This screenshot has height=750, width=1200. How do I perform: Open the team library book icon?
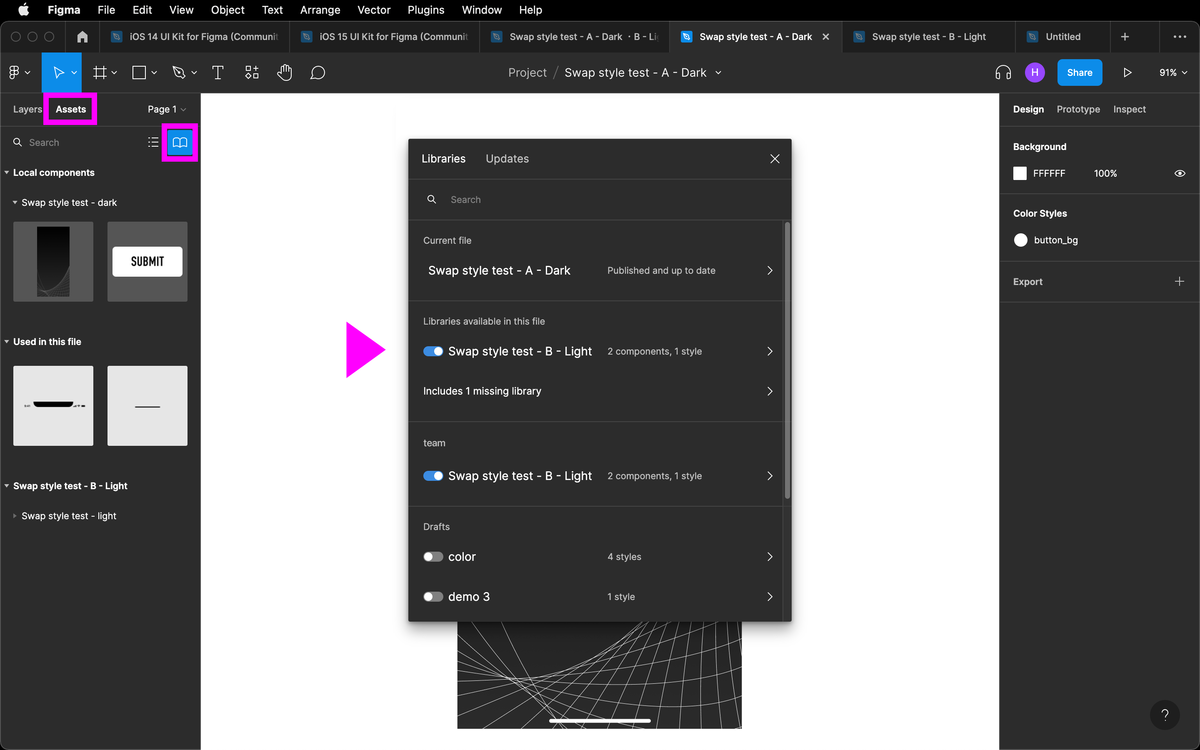tap(180, 143)
